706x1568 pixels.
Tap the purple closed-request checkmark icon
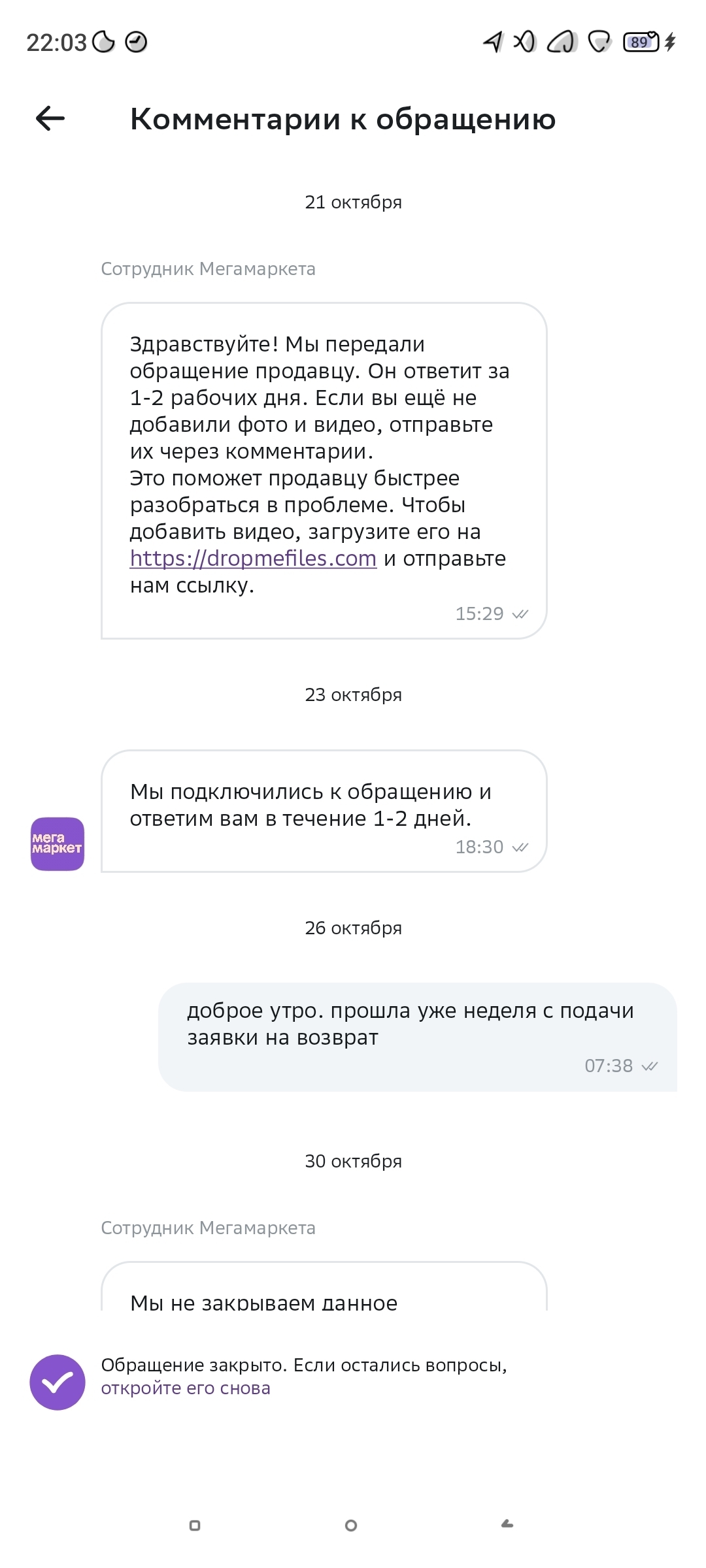(58, 1382)
